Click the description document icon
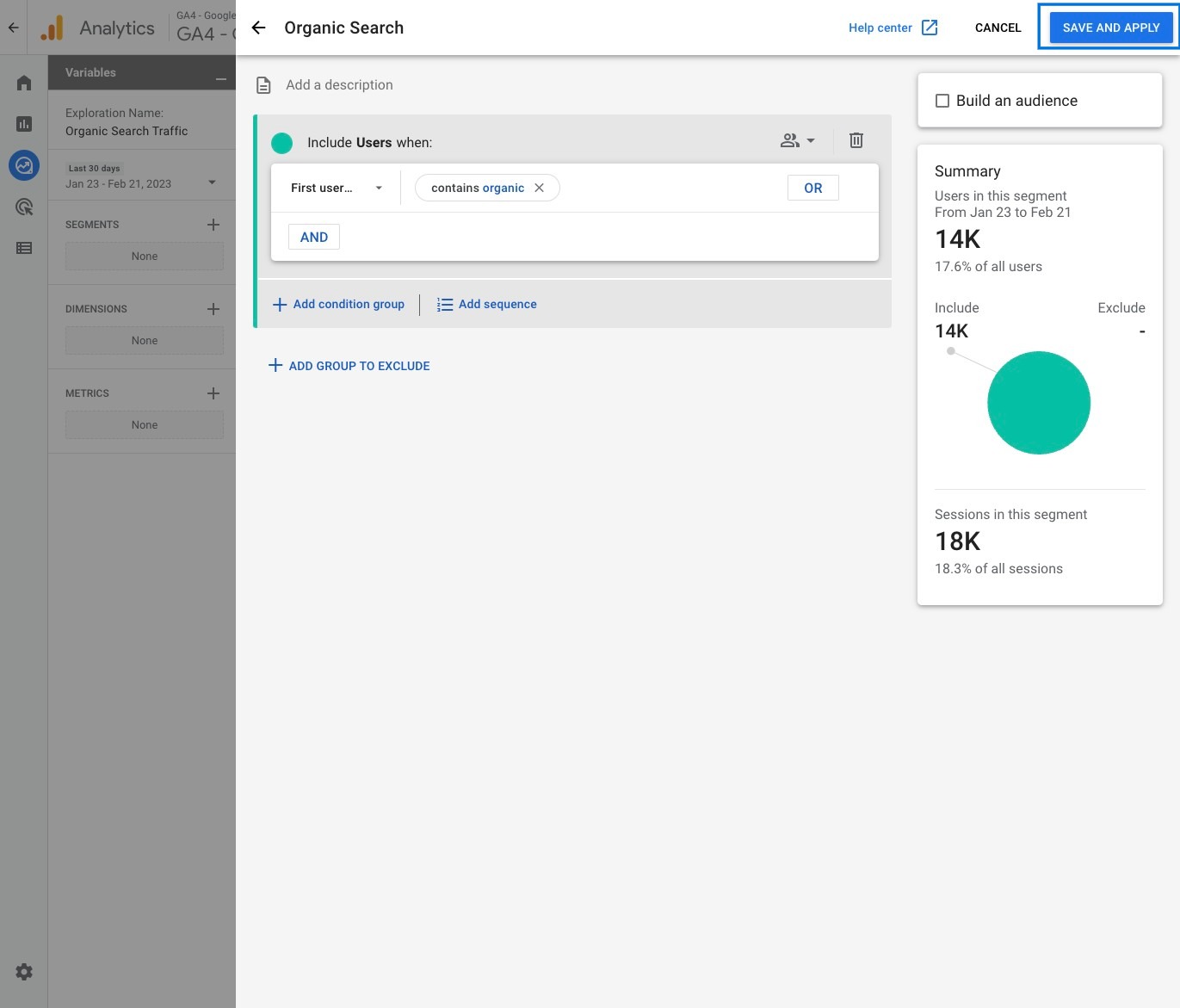The image size is (1180, 1008). point(263,85)
